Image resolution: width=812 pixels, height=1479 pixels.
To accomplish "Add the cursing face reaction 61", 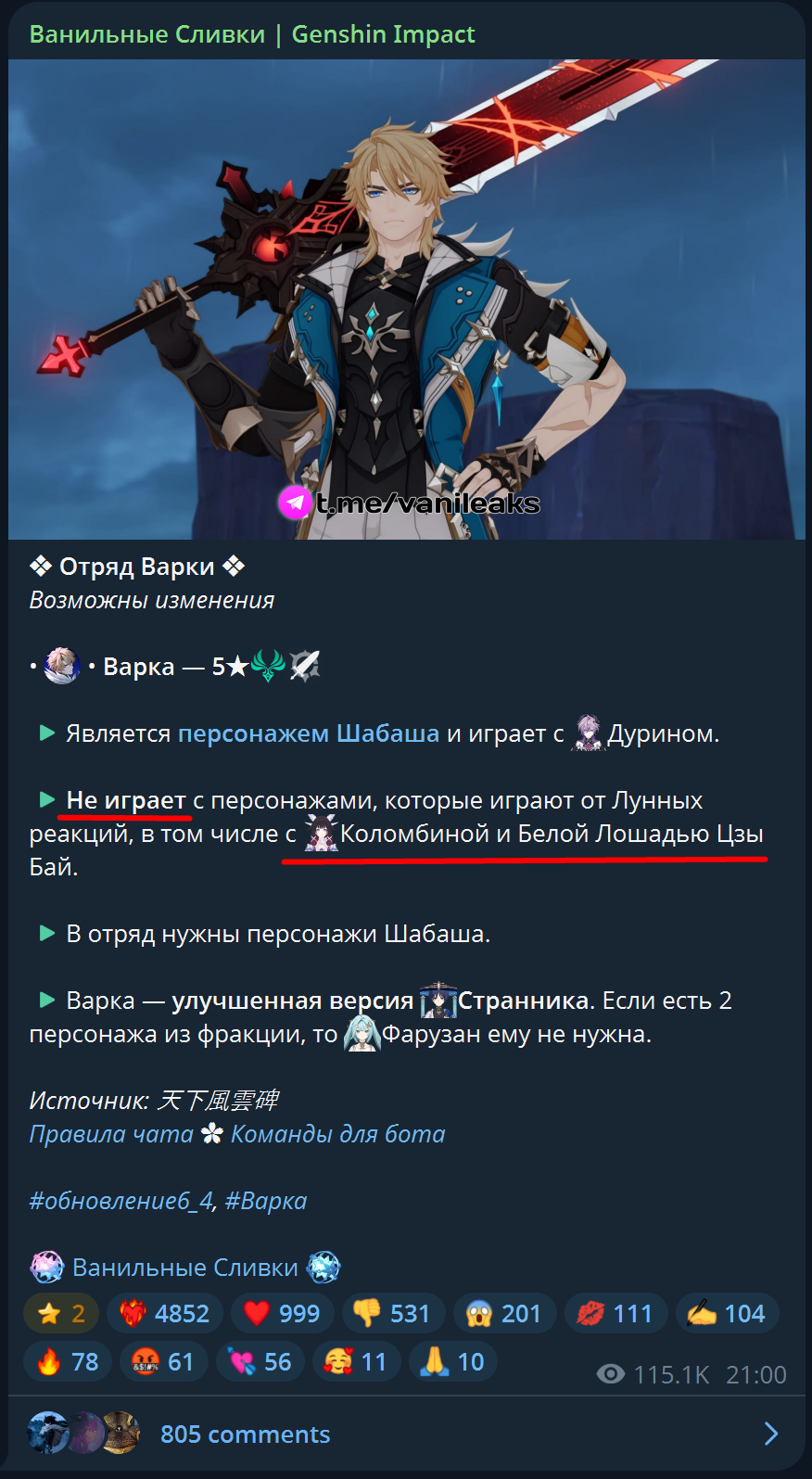I will 163,1361.
